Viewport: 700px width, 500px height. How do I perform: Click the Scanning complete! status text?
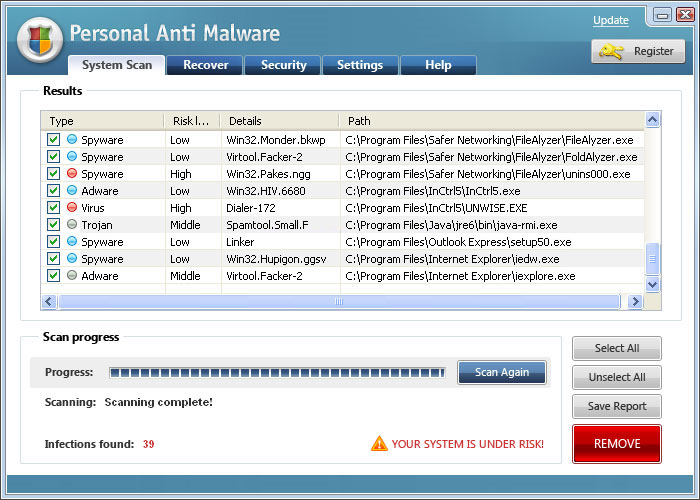click(x=158, y=402)
